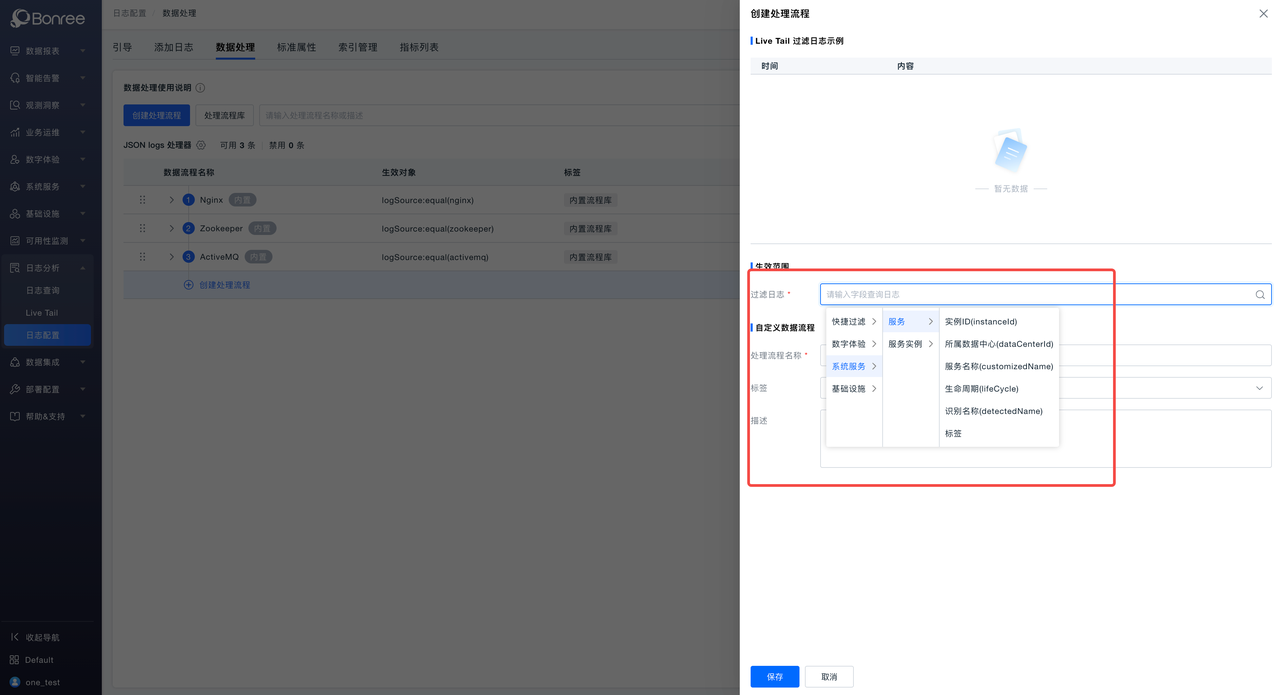Grab the drag handle of Nginx row
1280x695 pixels.
[x=142, y=200]
